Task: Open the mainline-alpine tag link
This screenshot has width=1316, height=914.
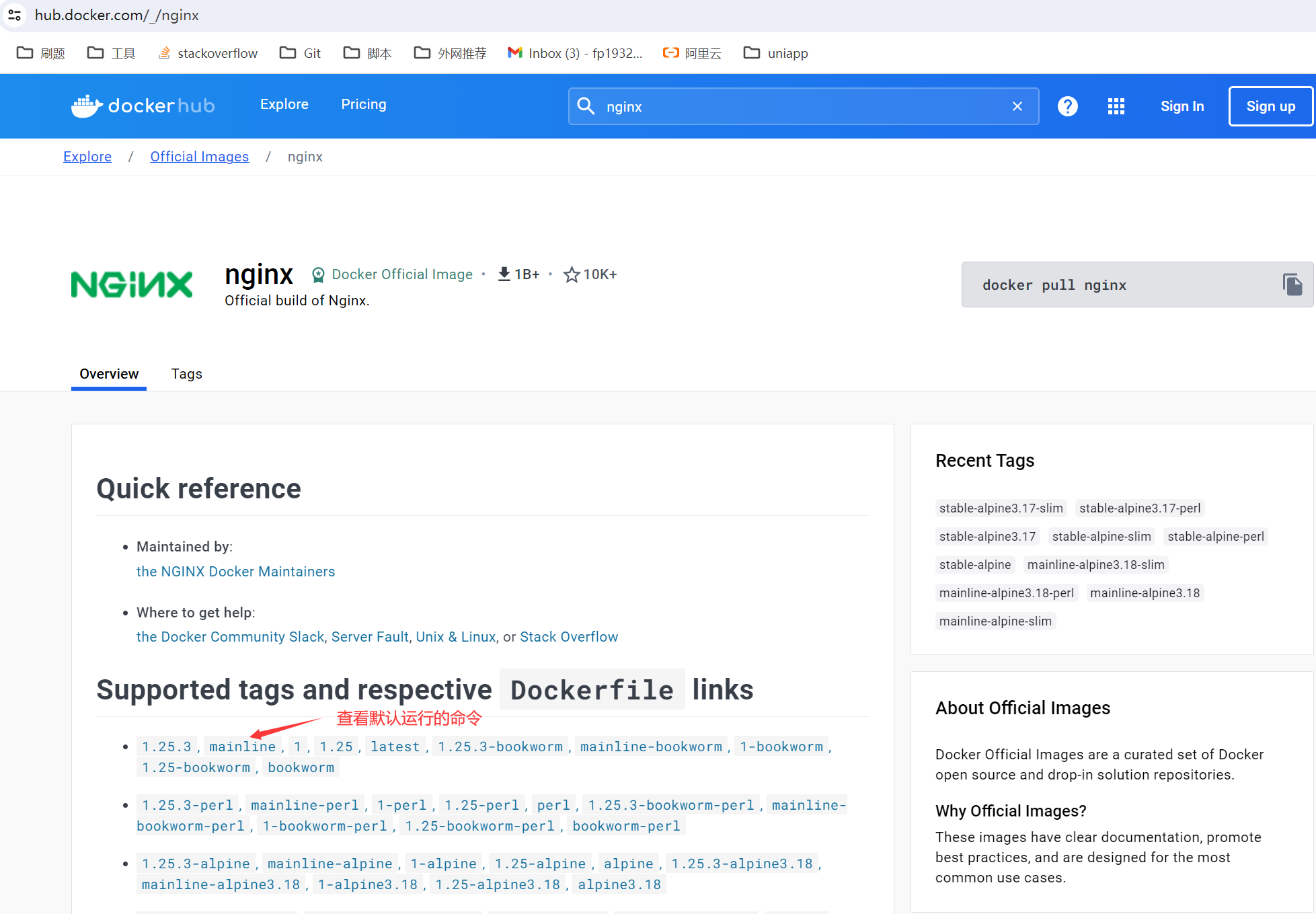Action: pyautogui.click(x=330, y=864)
